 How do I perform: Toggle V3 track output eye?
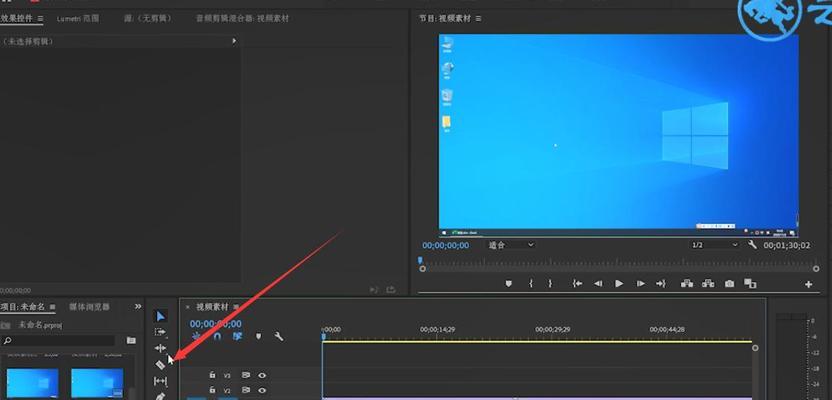point(262,375)
